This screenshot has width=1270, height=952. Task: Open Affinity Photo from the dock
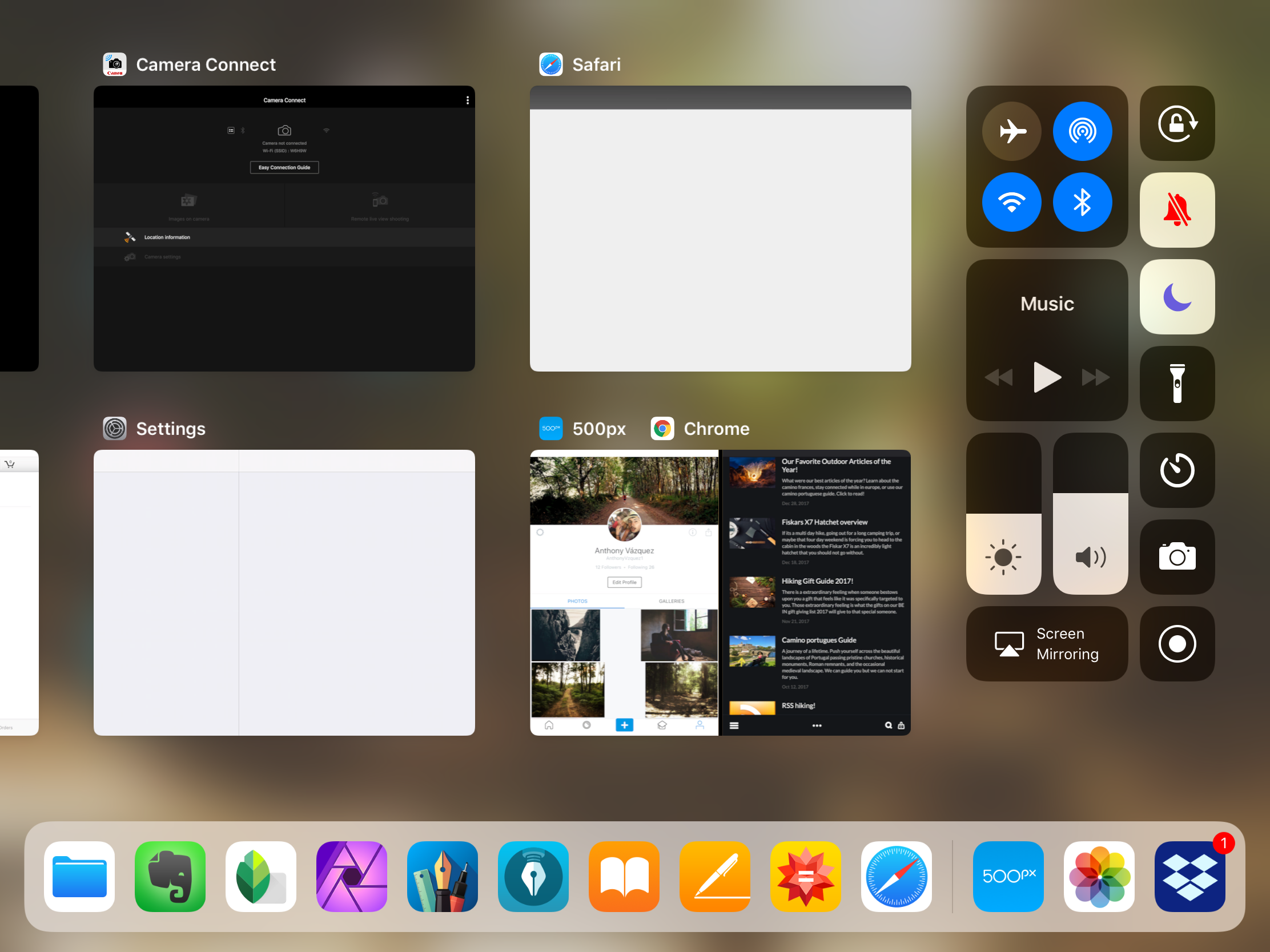351,876
